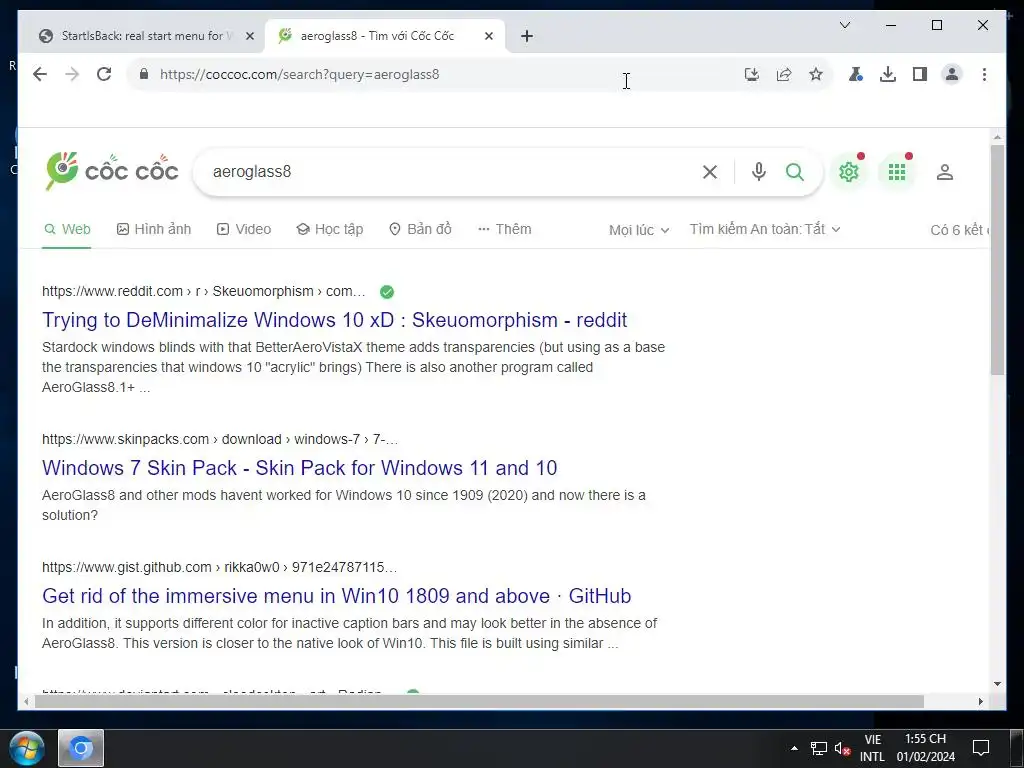Open the Cốc Cốc account icon

coord(945,172)
